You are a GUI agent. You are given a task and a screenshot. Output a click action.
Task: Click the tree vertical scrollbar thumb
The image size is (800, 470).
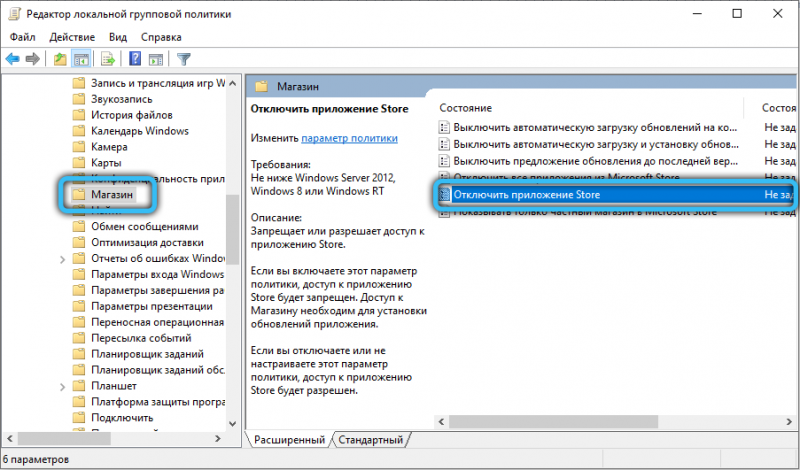(233, 230)
